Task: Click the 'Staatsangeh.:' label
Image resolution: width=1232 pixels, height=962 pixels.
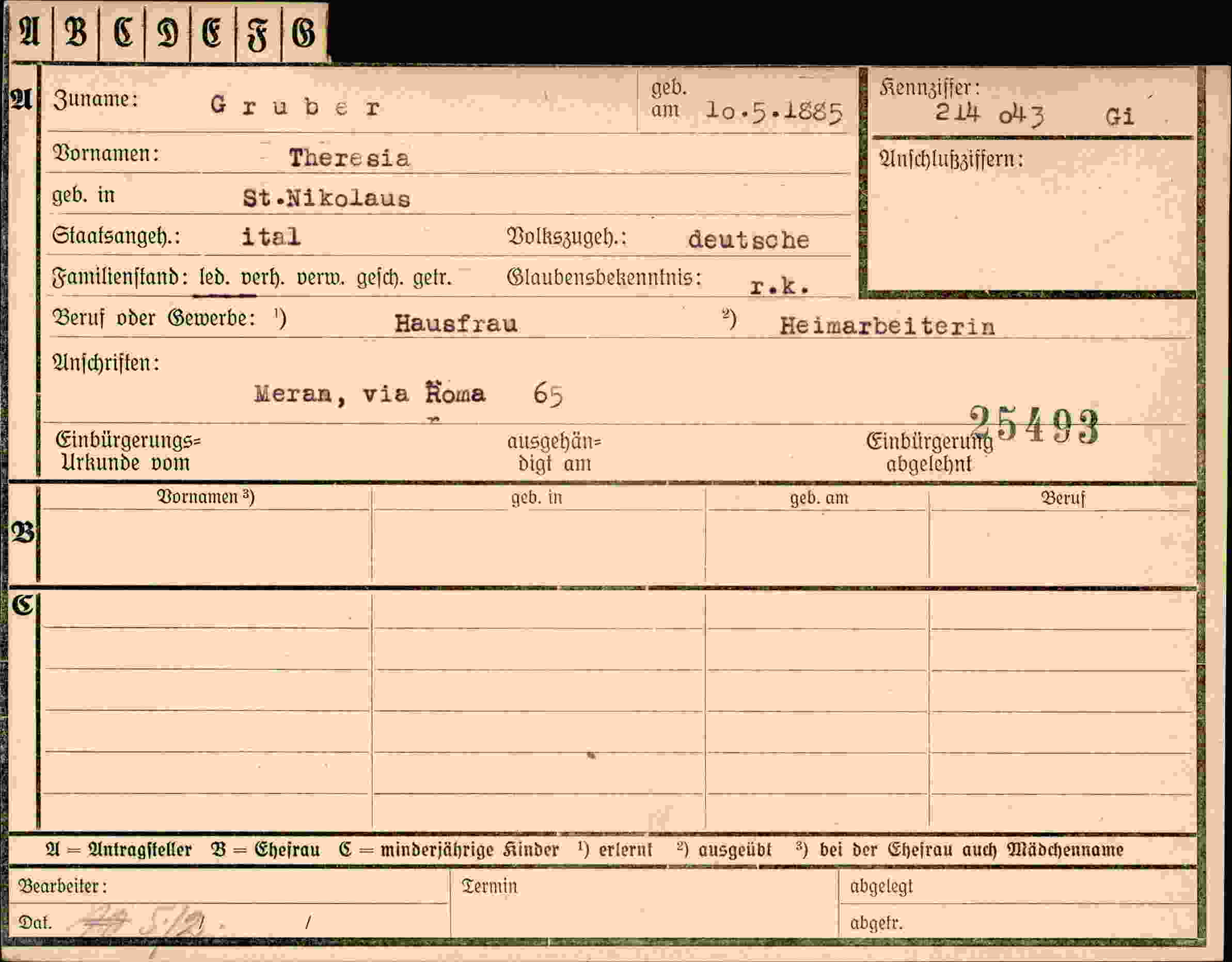Action: [116, 236]
